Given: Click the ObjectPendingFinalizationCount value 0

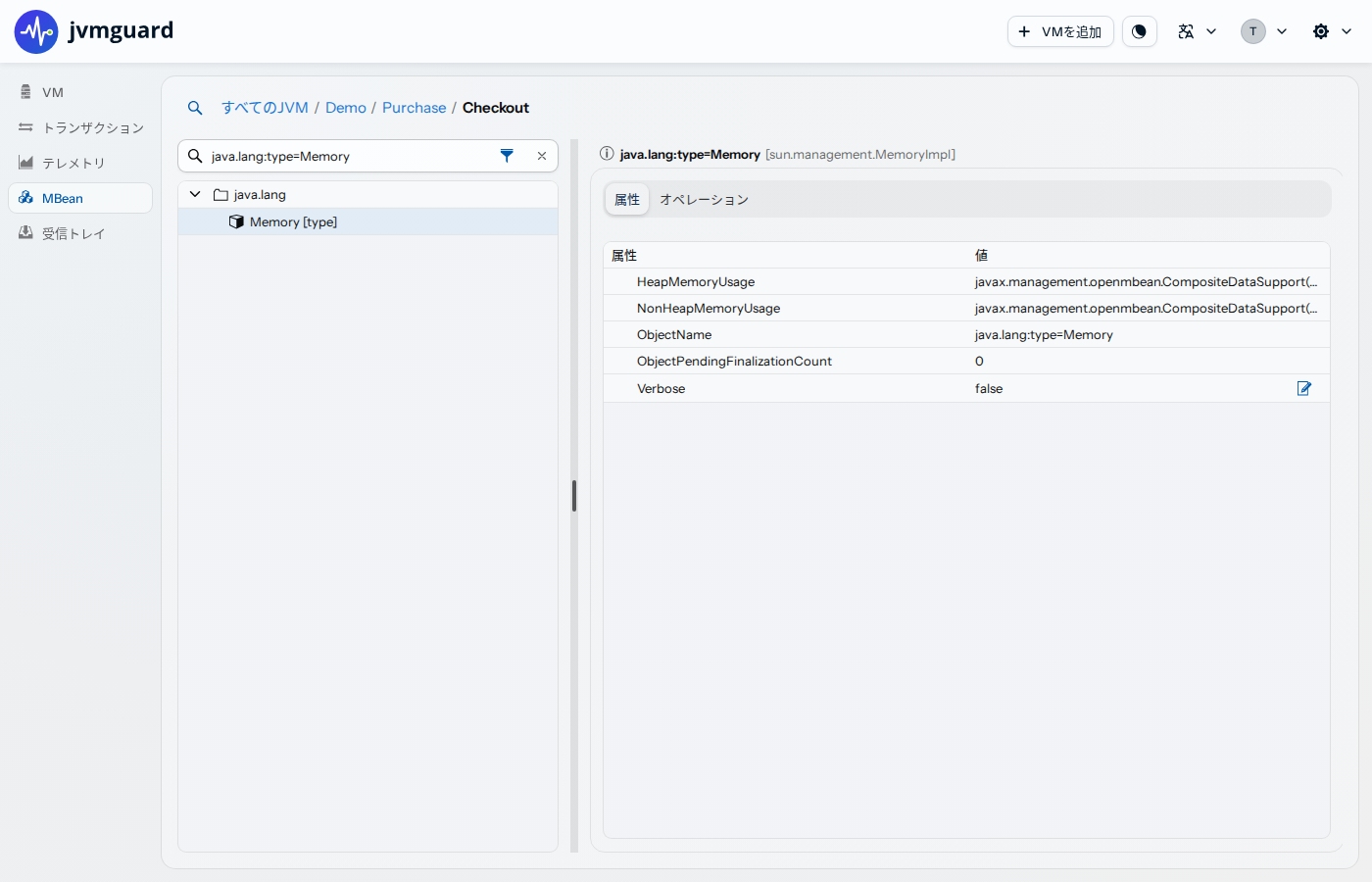Looking at the screenshot, I should [979, 362].
